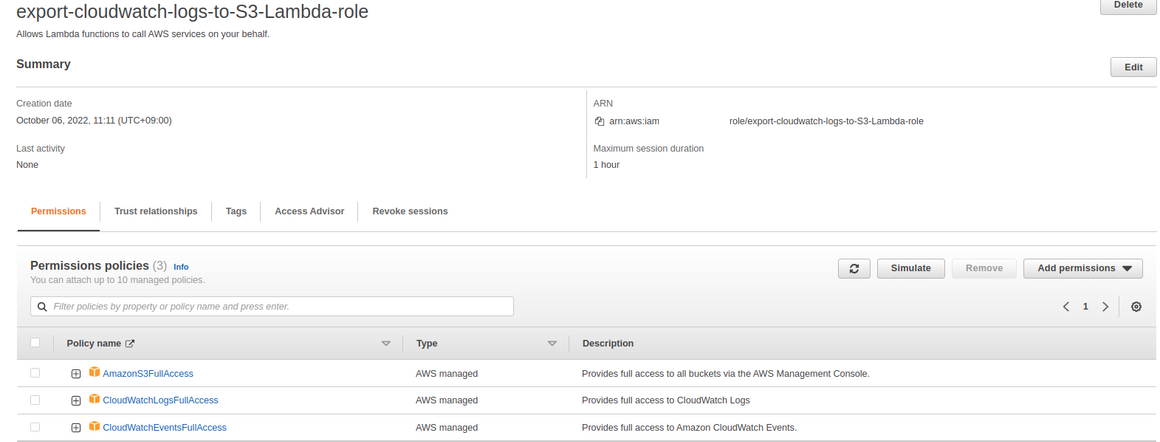1160x442 pixels.
Task: Click 'Provides full access to all buckets' description
Action: tap(726, 374)
